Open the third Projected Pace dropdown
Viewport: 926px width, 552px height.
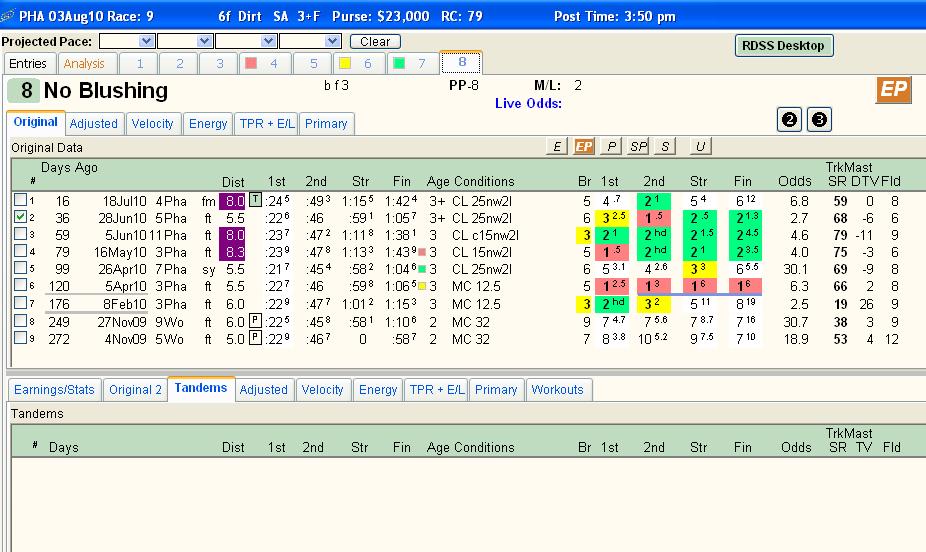pos(268,41)
